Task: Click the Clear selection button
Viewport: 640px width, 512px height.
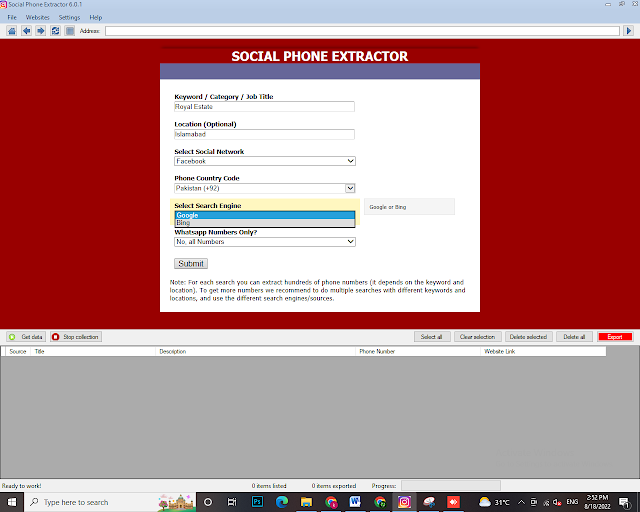Action: tap(478, 337)
